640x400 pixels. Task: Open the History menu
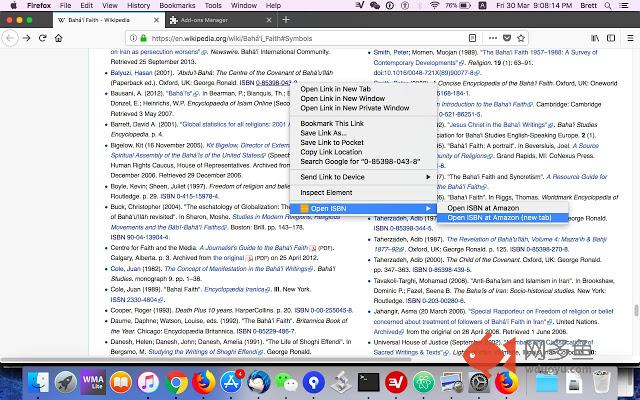(x=138, y=6)
